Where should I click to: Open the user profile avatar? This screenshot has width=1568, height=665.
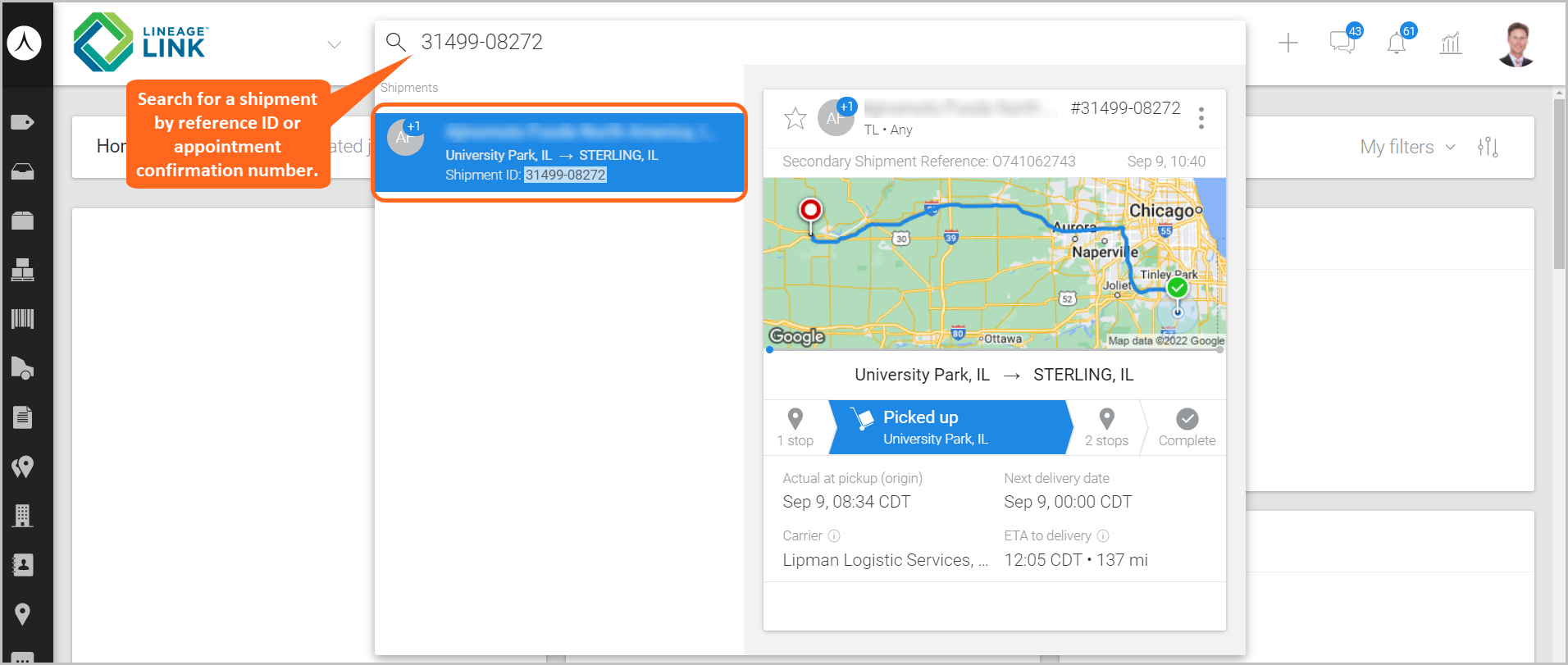(x=1516, y=43)
